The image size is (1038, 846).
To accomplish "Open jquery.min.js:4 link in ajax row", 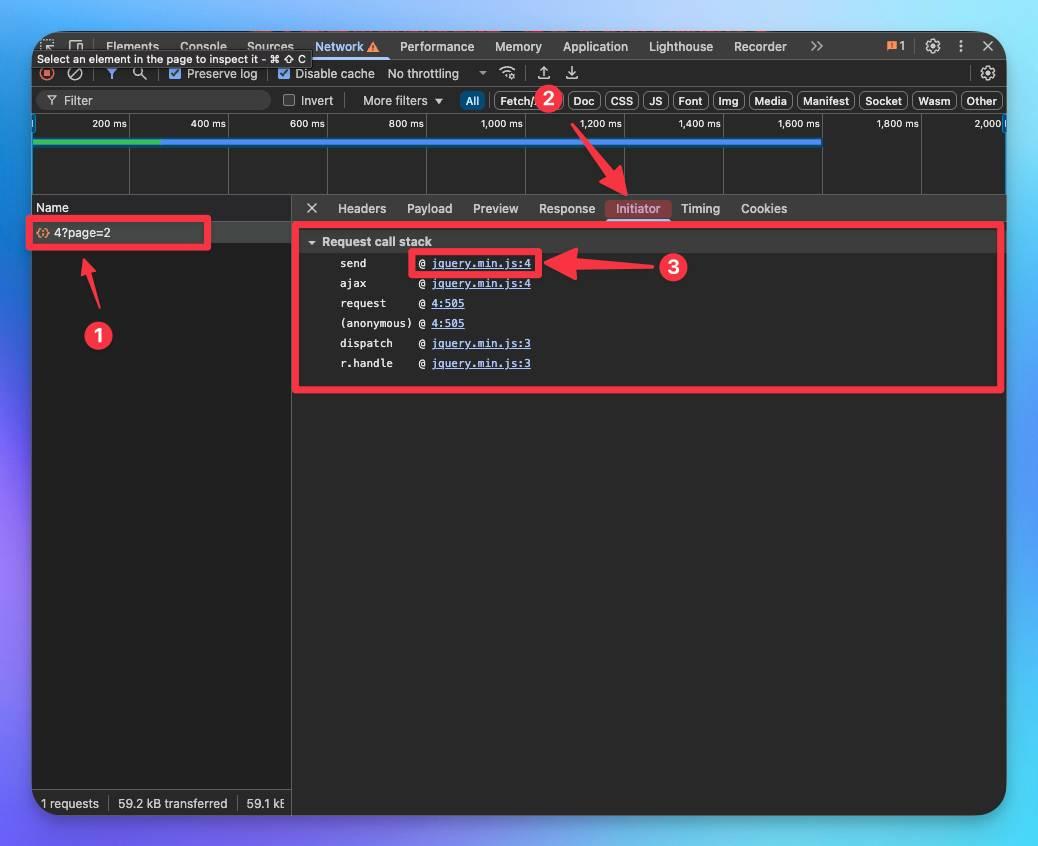I will [x=481, y=283].
